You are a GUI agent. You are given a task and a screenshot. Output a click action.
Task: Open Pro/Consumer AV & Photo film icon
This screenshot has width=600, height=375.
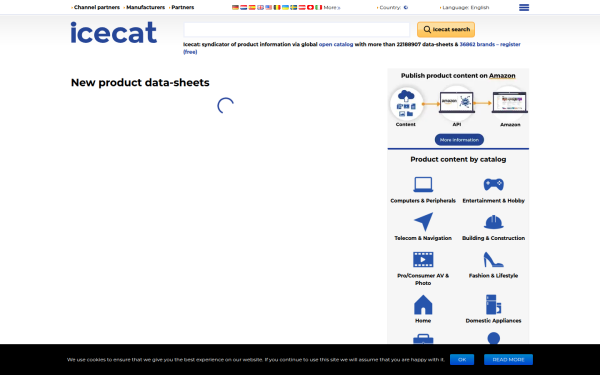tap(423, 259)
